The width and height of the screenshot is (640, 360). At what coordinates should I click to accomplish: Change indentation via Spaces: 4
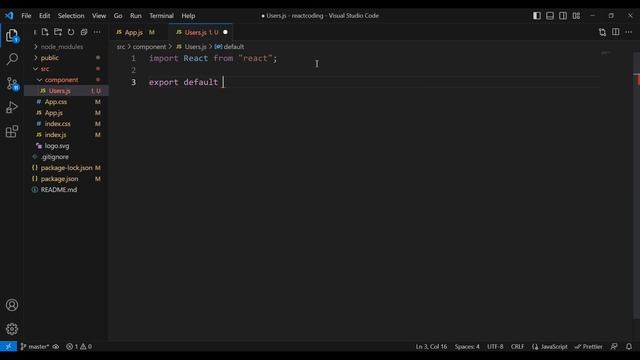pos(467,347)
